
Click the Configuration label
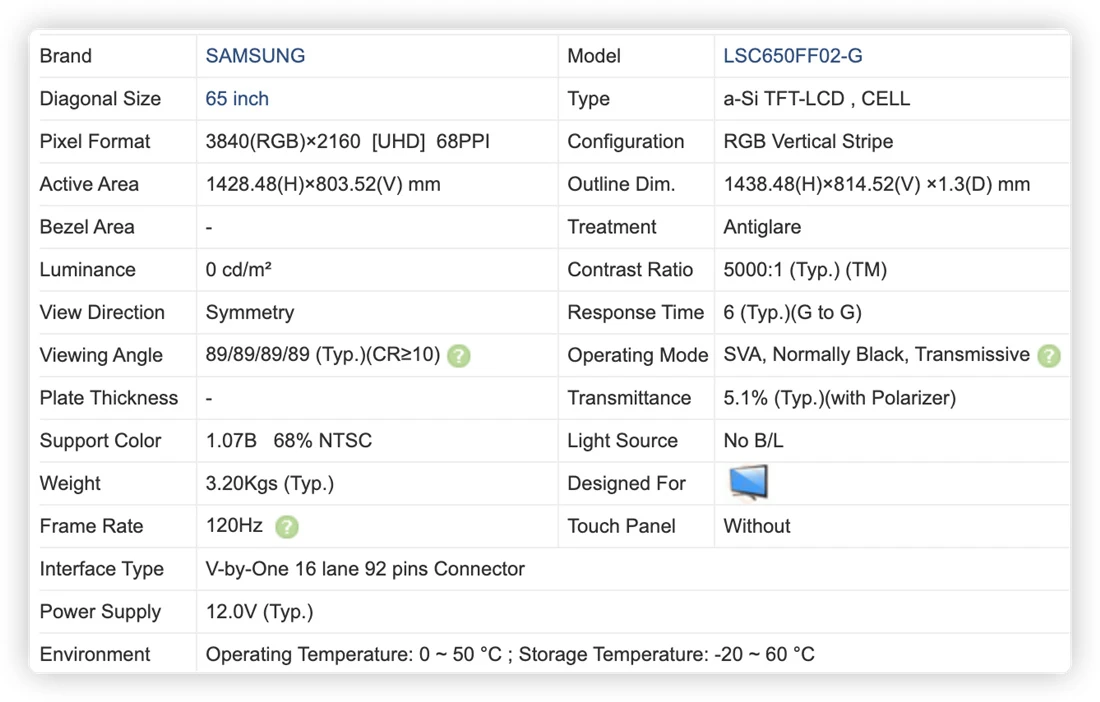[x=626, y=142]
